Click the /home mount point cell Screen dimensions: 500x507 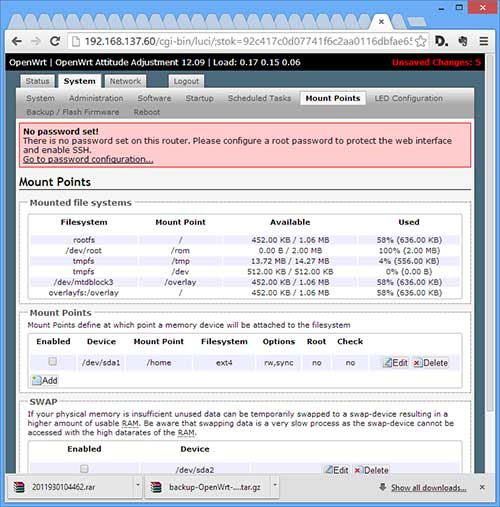pos(159,363)
